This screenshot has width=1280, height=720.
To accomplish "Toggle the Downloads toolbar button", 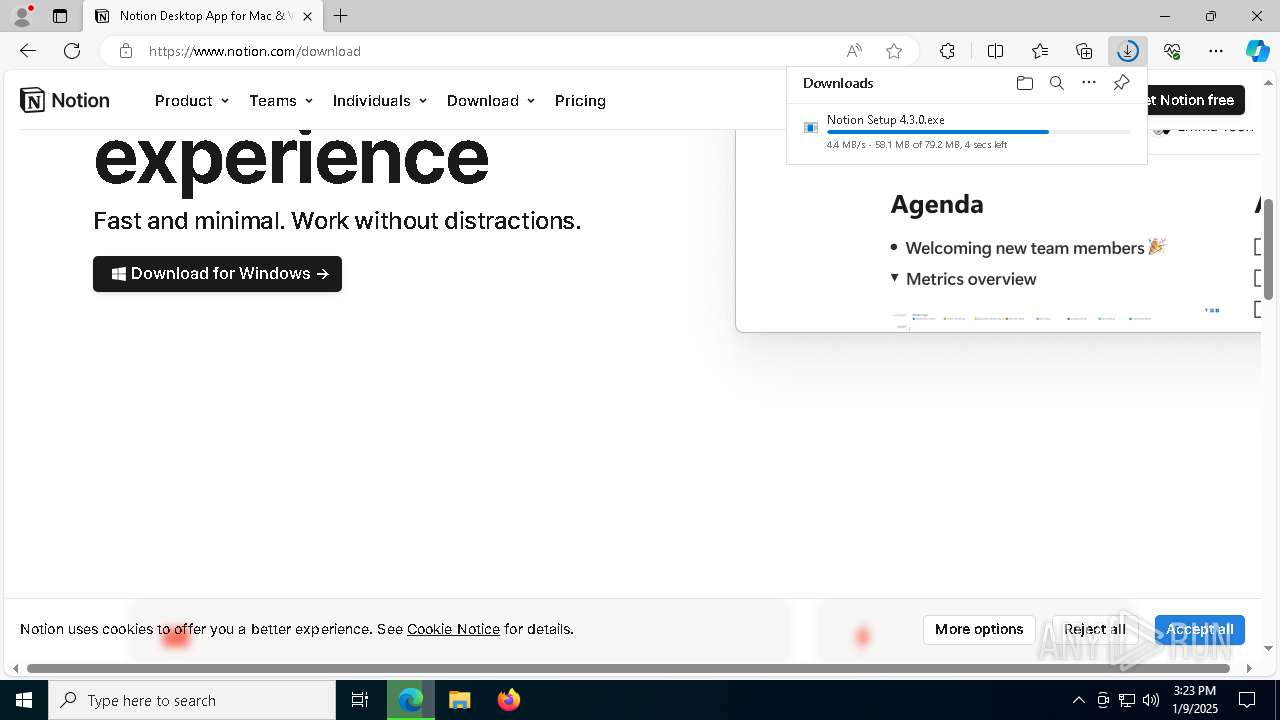I will click(x=1128, y=51).
